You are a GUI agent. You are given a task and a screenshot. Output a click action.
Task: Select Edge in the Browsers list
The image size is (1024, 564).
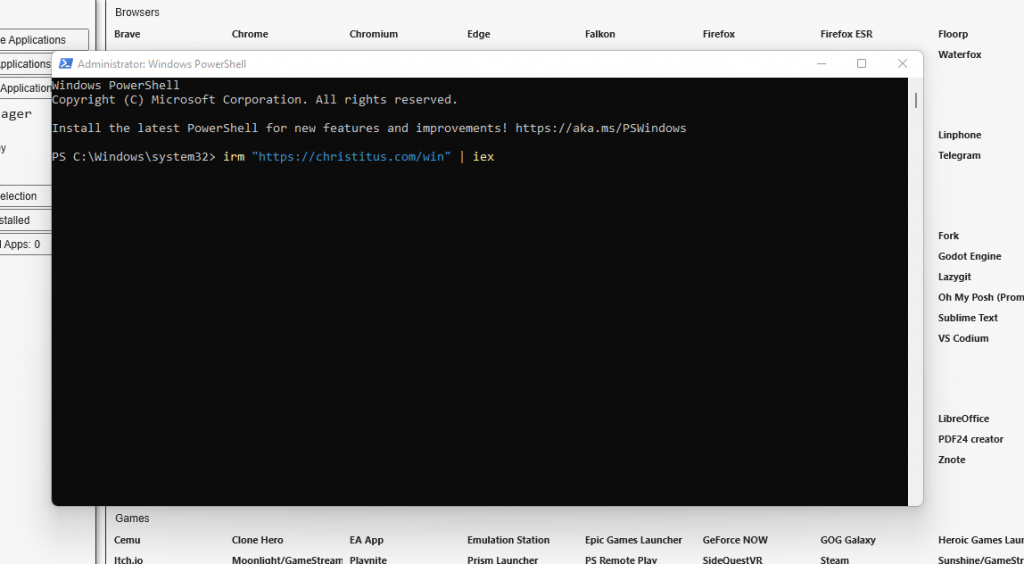[479, 34]
